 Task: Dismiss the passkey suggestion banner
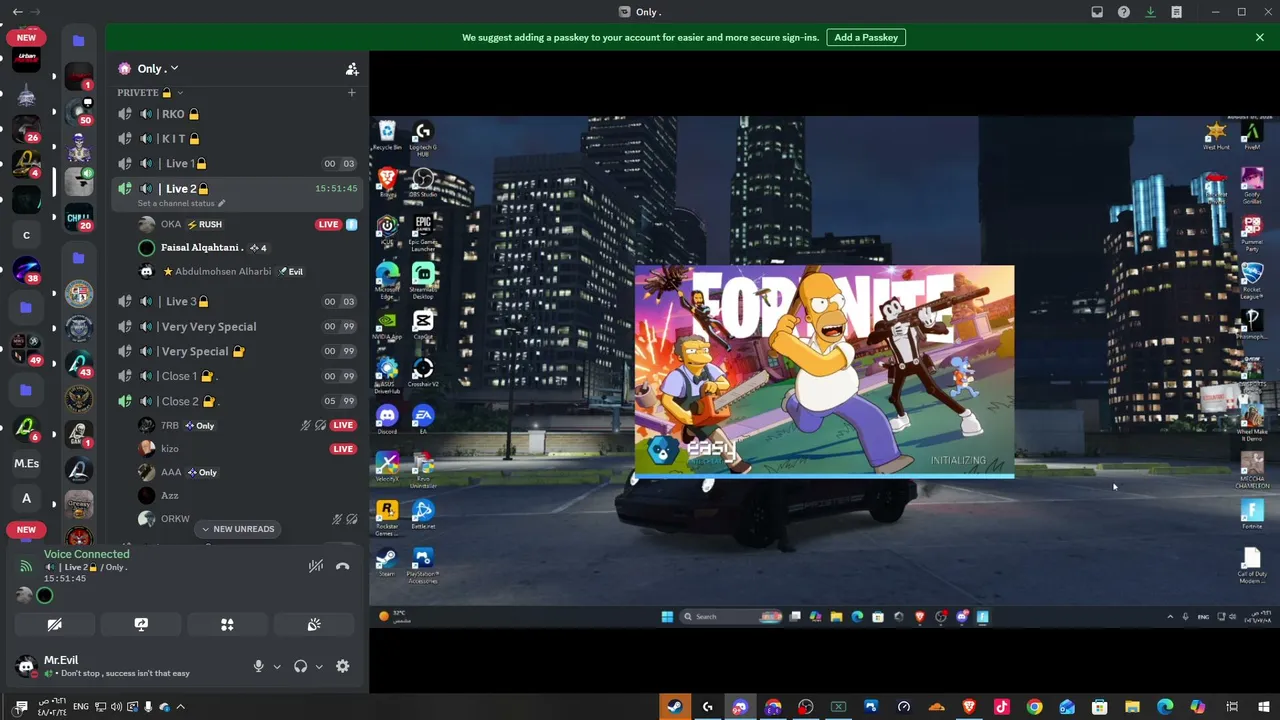(x=1260, y=37)
